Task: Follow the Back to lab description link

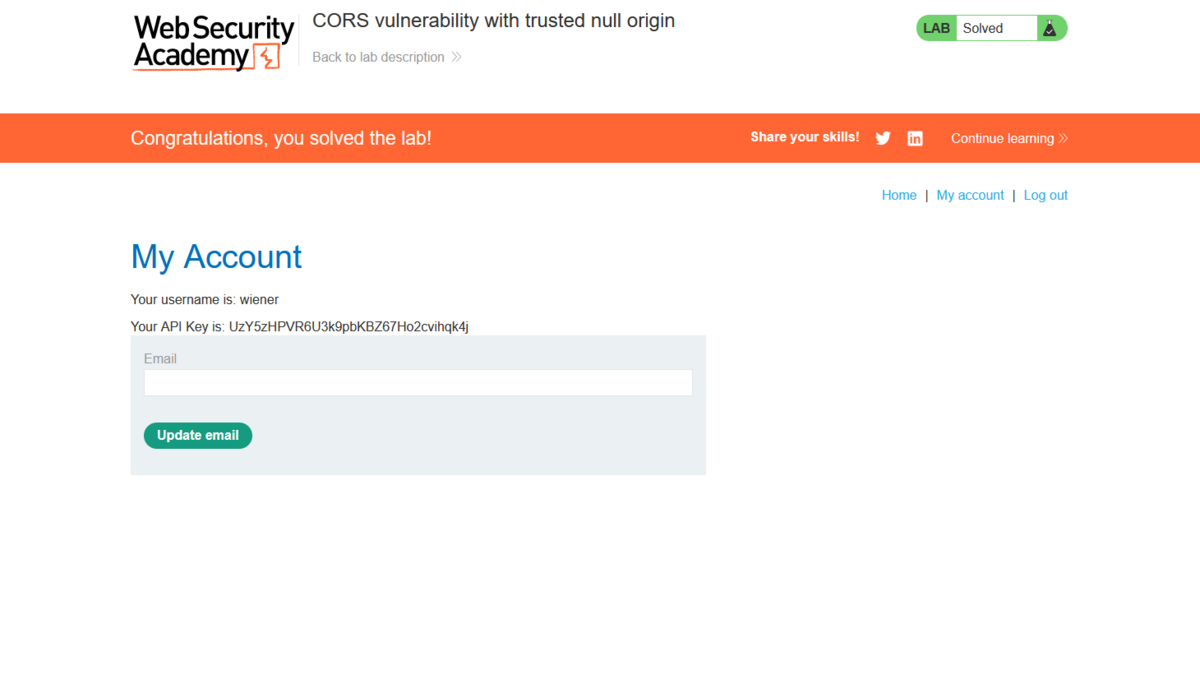Action: point(378,57)
